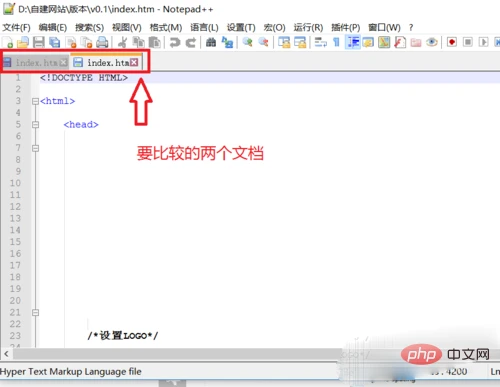This screenshot has height=387, width=500.
Task: Open the 窗口(W) menu
Action: click(384, 27)
